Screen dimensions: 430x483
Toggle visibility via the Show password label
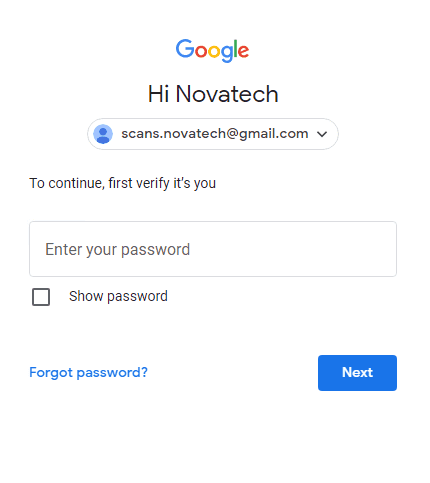pos(118,296)
